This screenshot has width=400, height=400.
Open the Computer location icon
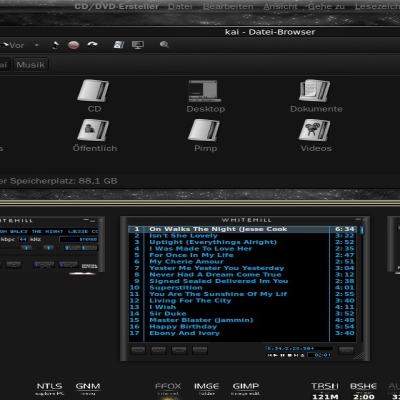(x=138, y=45)
